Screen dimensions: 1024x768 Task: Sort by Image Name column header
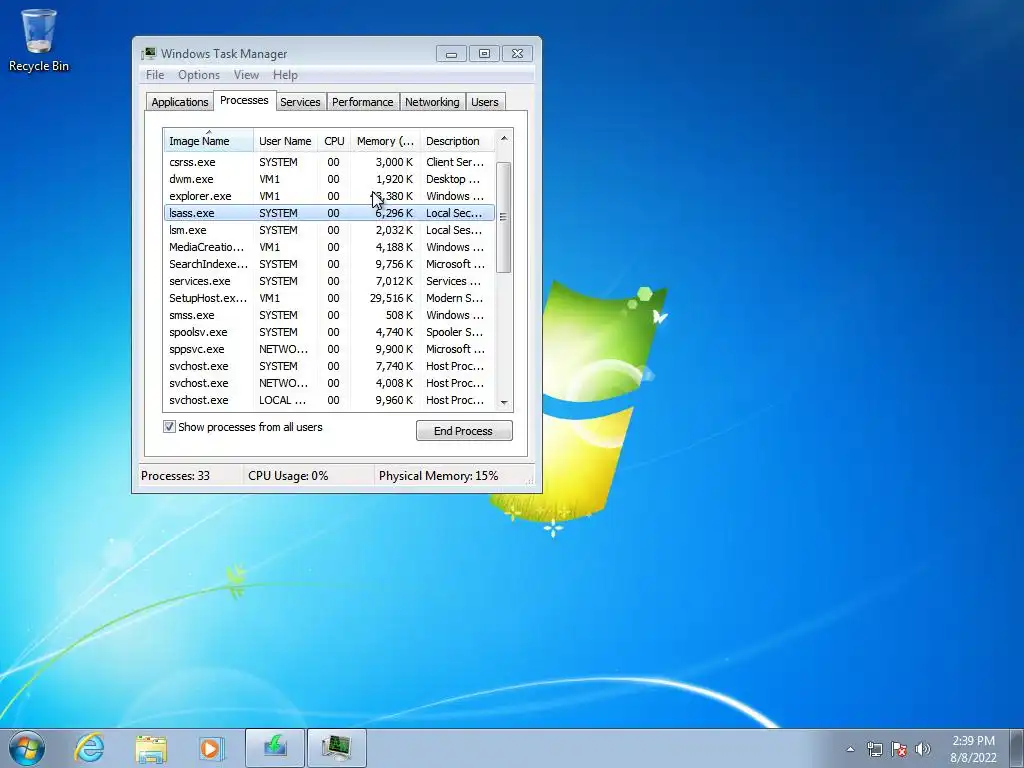[208, 141]
